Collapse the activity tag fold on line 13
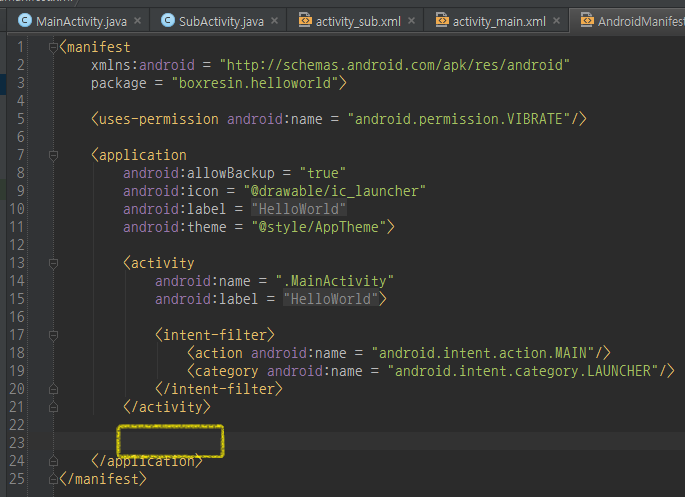Image resolution: width=685 pixels, height=497 pixels. point(53,263)
